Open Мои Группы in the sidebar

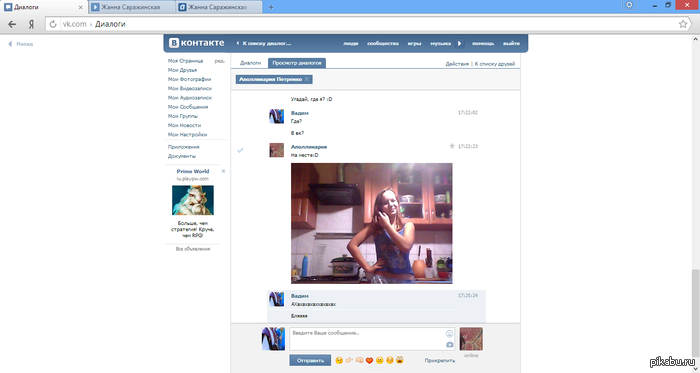(183, 116)
